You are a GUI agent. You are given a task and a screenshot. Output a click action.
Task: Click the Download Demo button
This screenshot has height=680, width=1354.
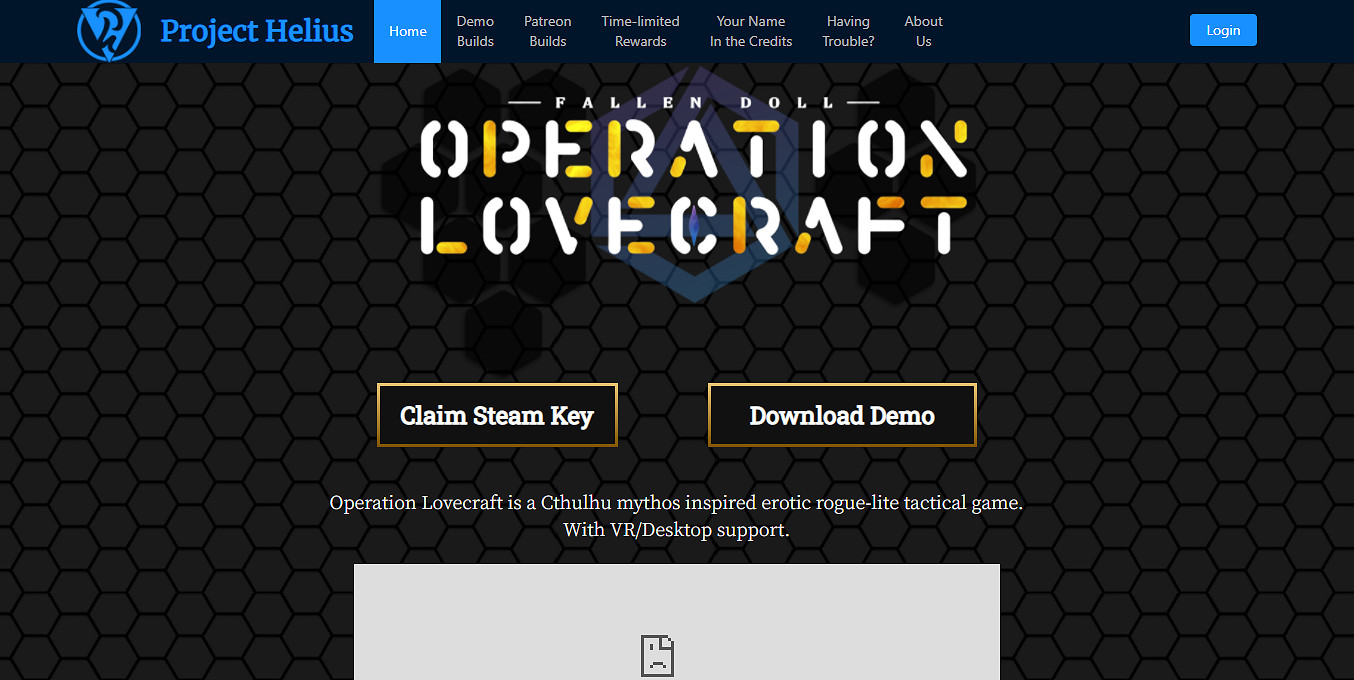[x=842, y=415]
